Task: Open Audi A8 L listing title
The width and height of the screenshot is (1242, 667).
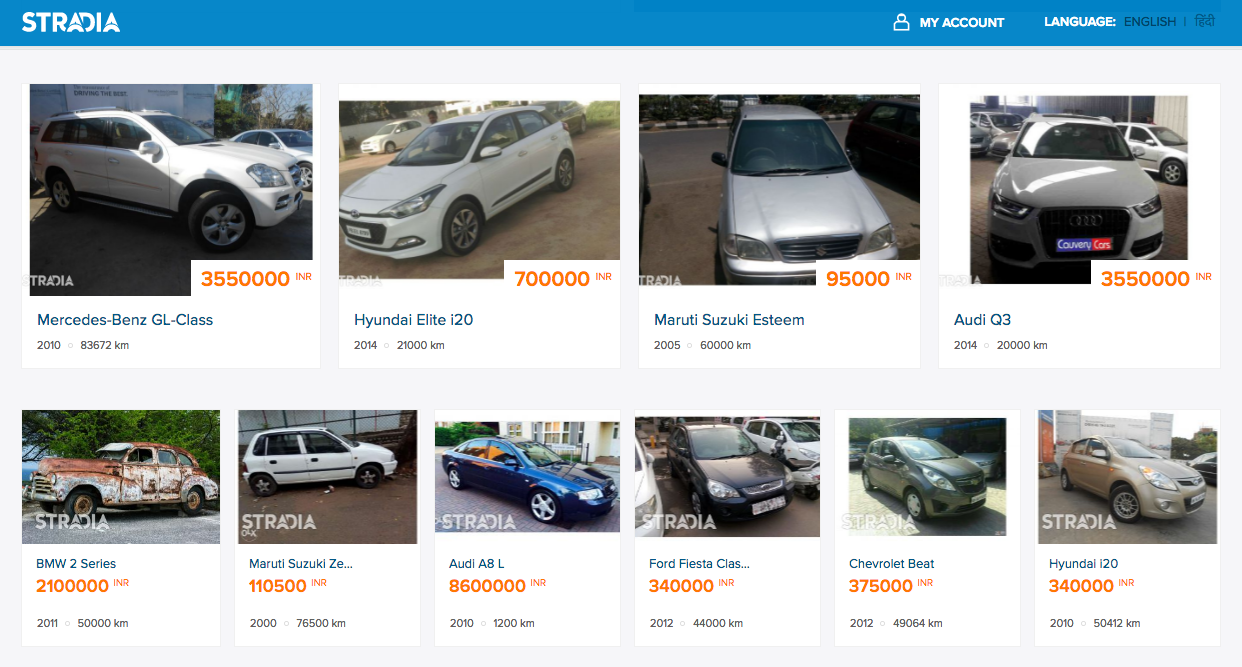Action: 477,564
